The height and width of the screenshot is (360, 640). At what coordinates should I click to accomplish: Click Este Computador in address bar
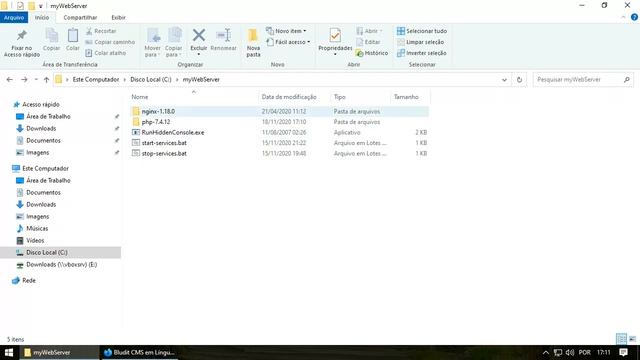[x=96, y=80]
